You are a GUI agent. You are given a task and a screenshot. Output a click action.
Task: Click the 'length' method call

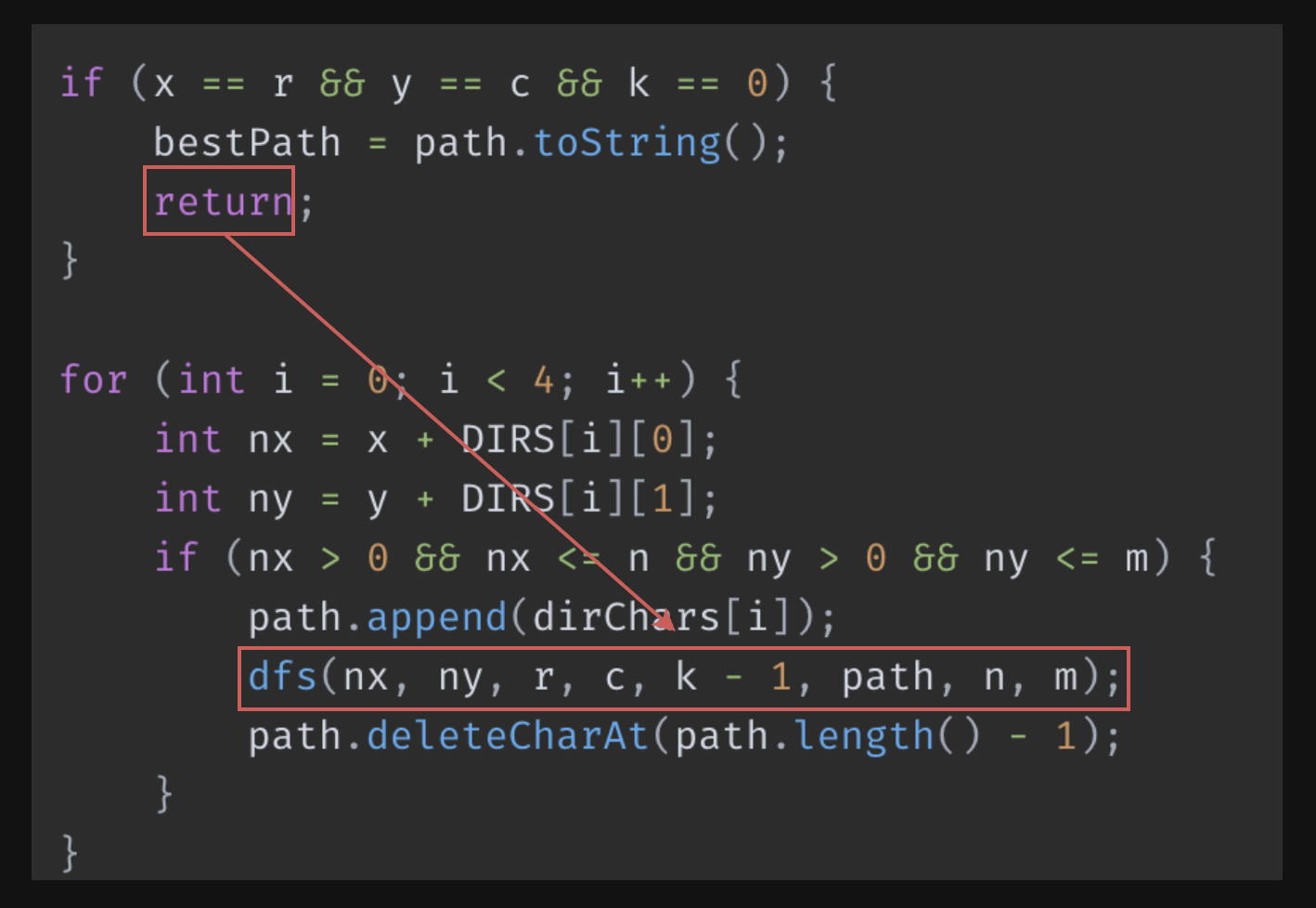864,736
